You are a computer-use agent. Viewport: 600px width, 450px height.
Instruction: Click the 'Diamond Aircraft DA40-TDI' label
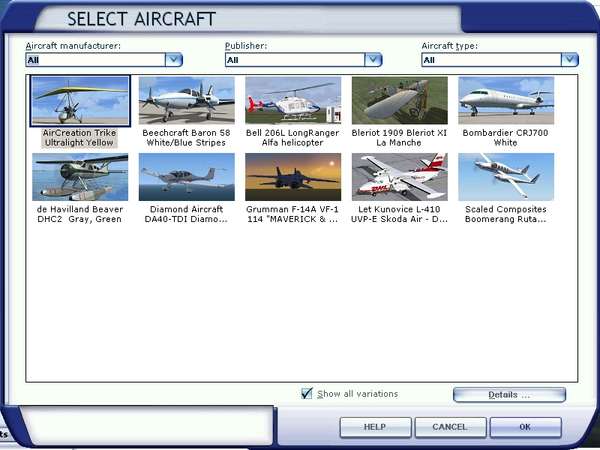click(x=186, y=214)
